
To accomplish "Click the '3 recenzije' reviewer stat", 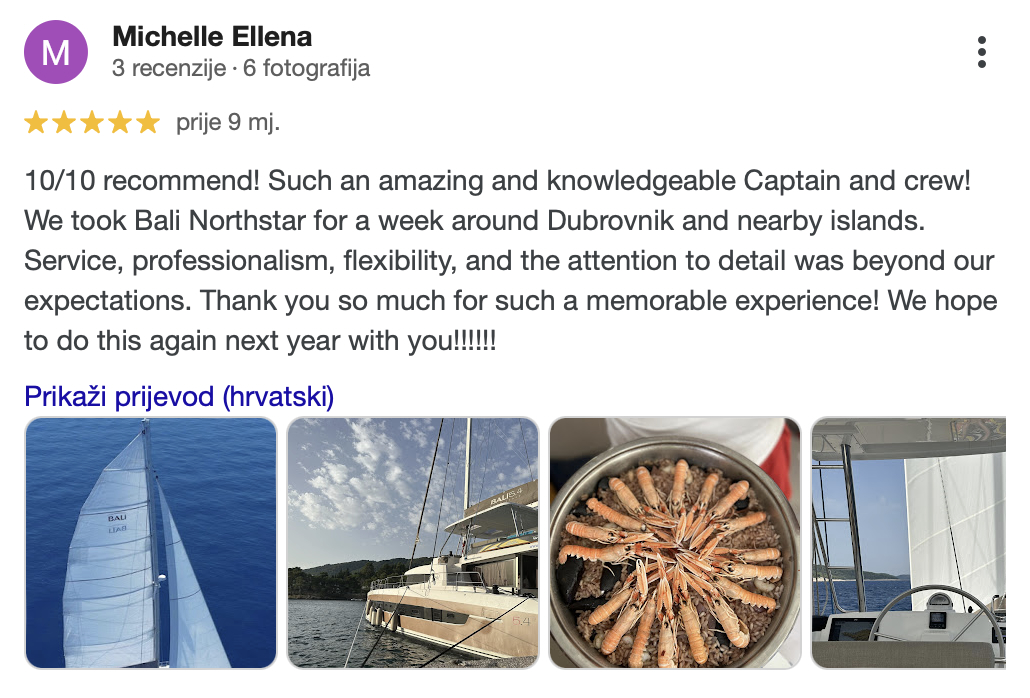I will tap(169, 68).
